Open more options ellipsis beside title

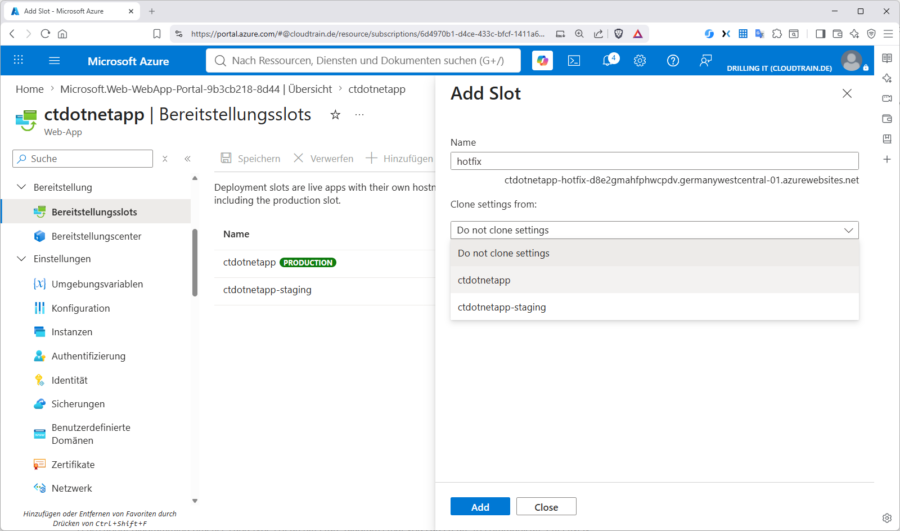(x=359, y=115)
